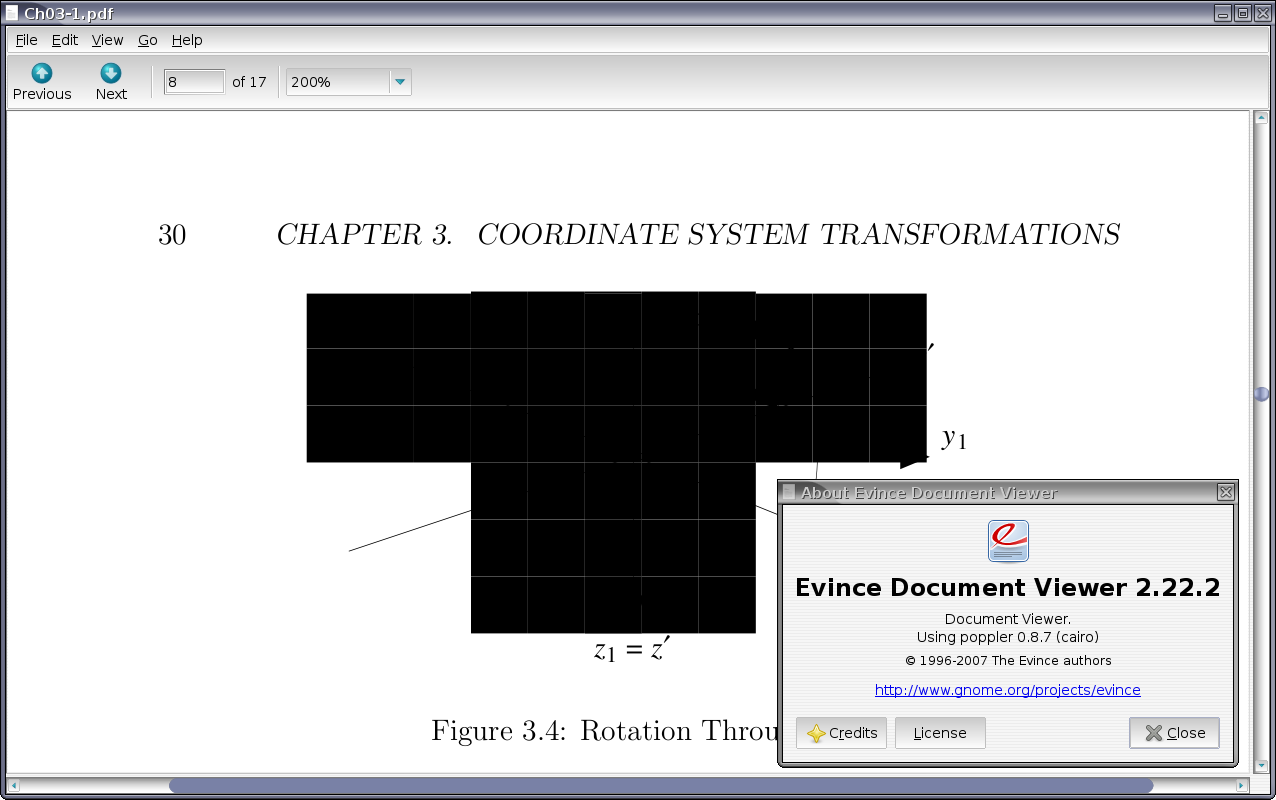Click the horizontal scrollbar right arrow
This screenshot has height=800, width=1276.
(x=1242, y=786)
